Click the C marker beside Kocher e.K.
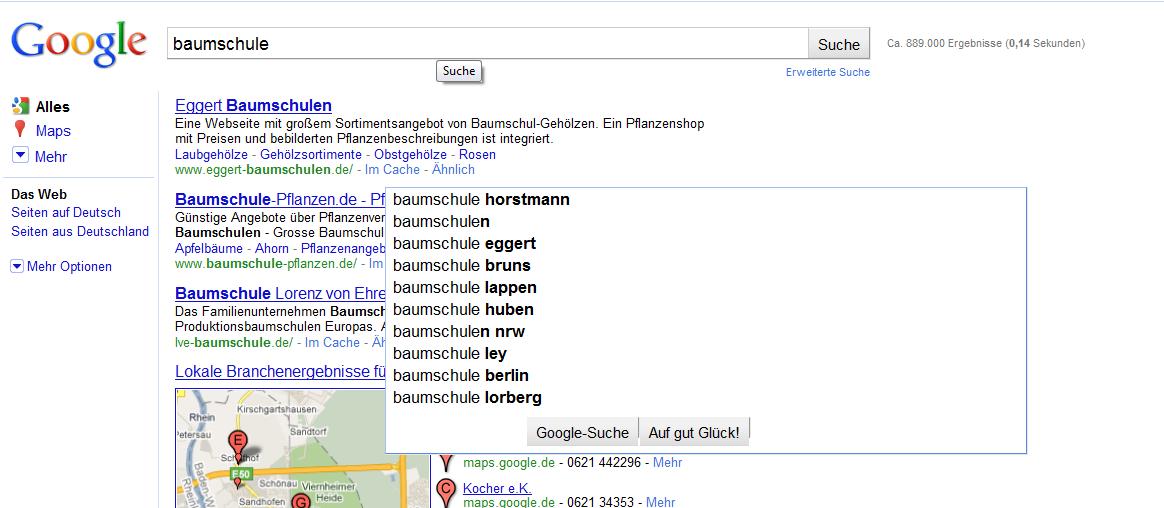 pyautogui.click(x=445, y=492)
